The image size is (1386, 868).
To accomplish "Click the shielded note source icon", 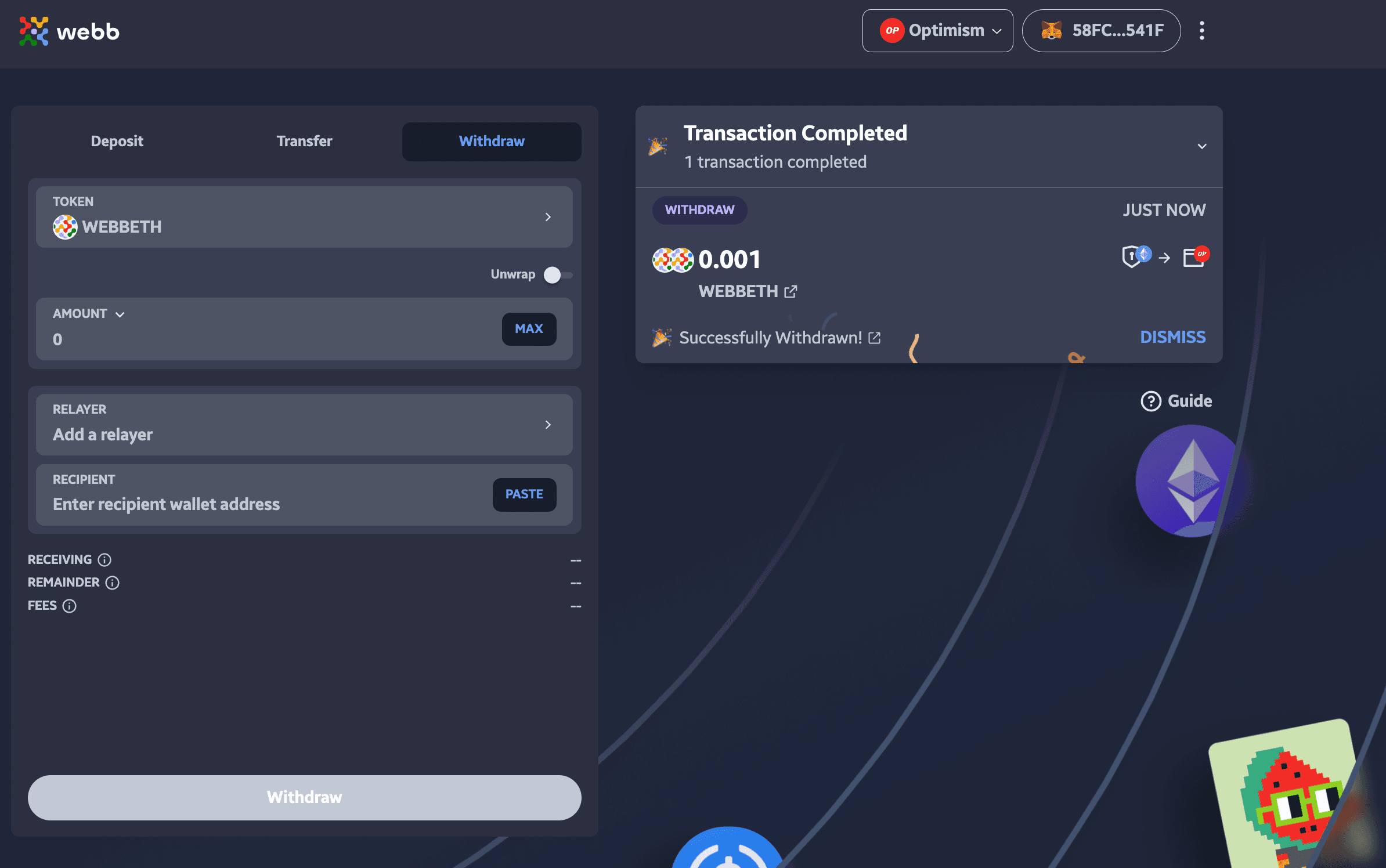I will (x=1136, y=256).
